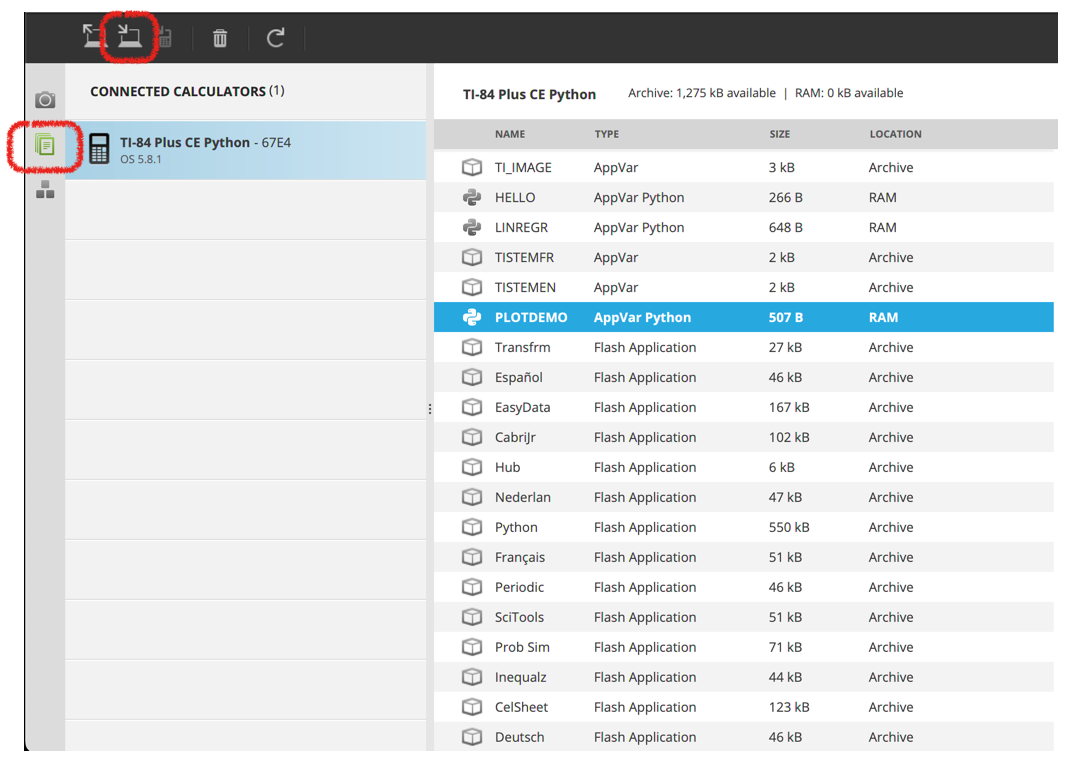
Task: Select the Python Flash Application name
Action: pyautogui.click(x=516, y=528)
